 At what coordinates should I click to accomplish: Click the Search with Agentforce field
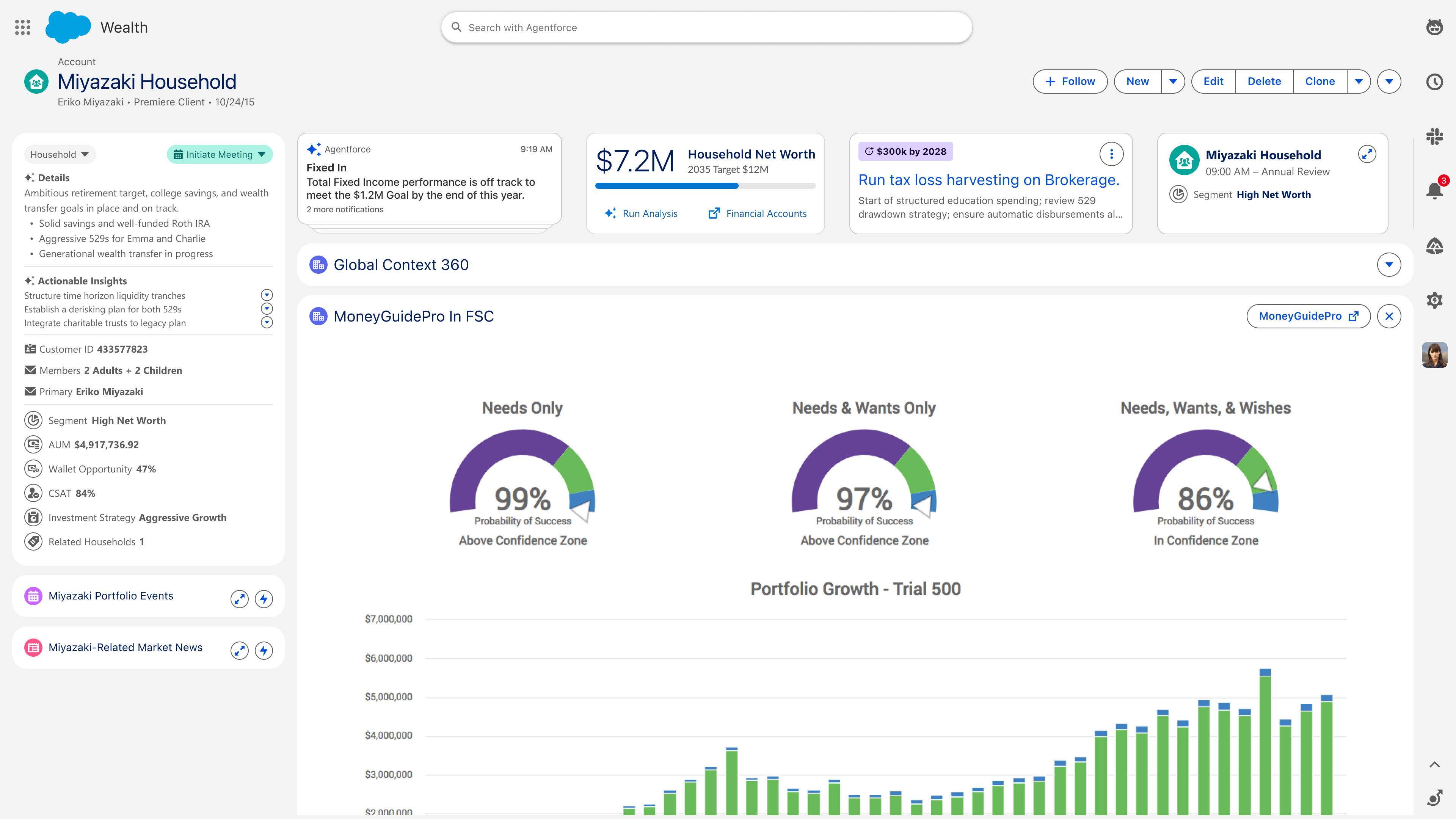[x=706, y=27]
